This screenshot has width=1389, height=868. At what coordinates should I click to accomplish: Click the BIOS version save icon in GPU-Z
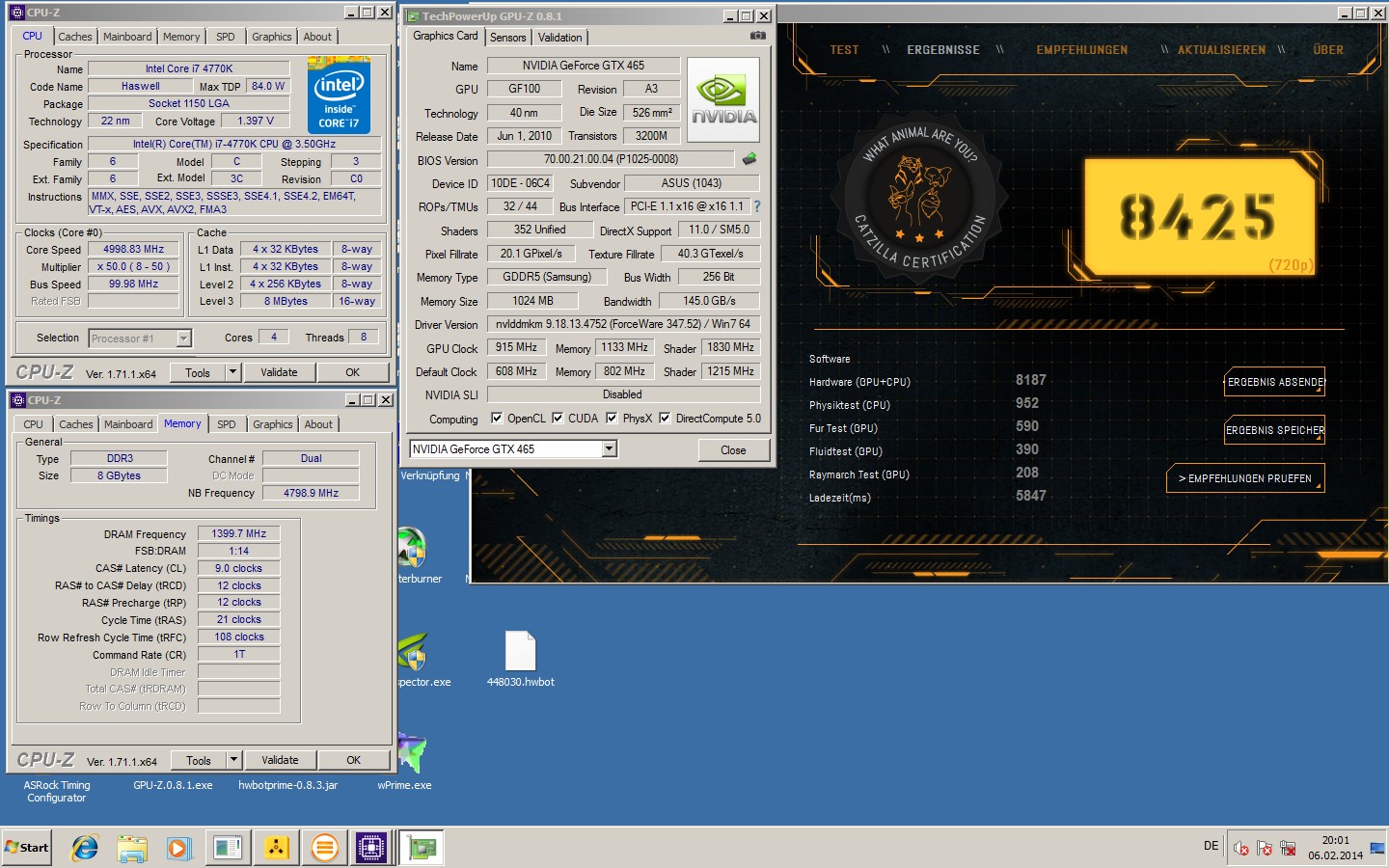click(x=749, y=159)
